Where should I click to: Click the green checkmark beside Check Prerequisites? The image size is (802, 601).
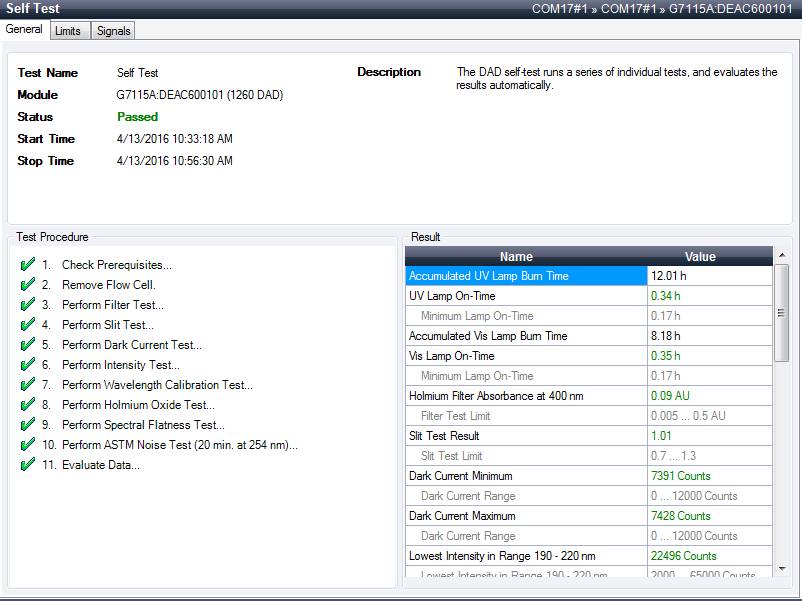tap(27, 265)
